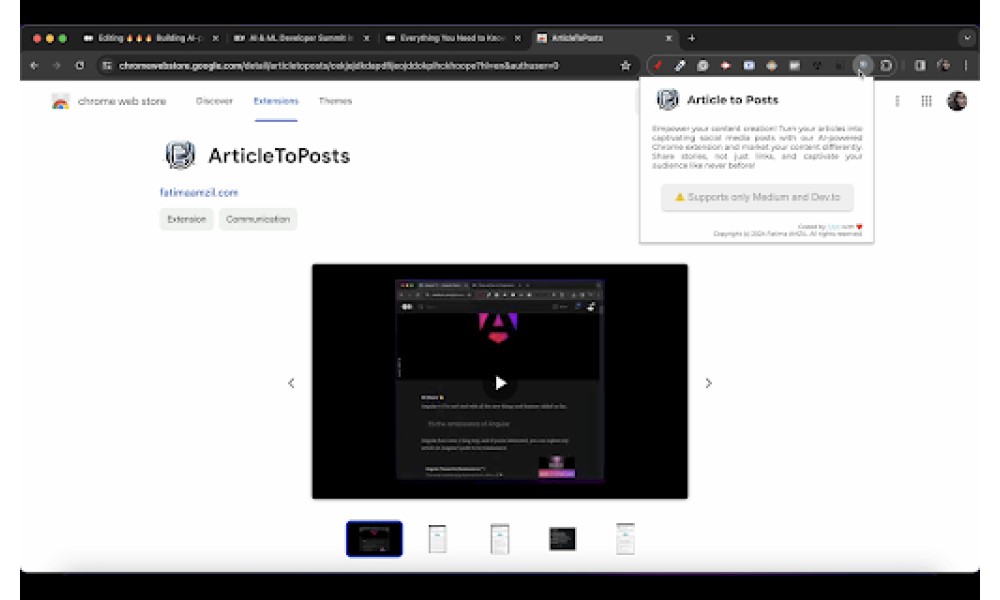1000x600 pixels.
Task: Click the pencil-shaped extension icon in toolbar
Action: [x=680, y=65]
